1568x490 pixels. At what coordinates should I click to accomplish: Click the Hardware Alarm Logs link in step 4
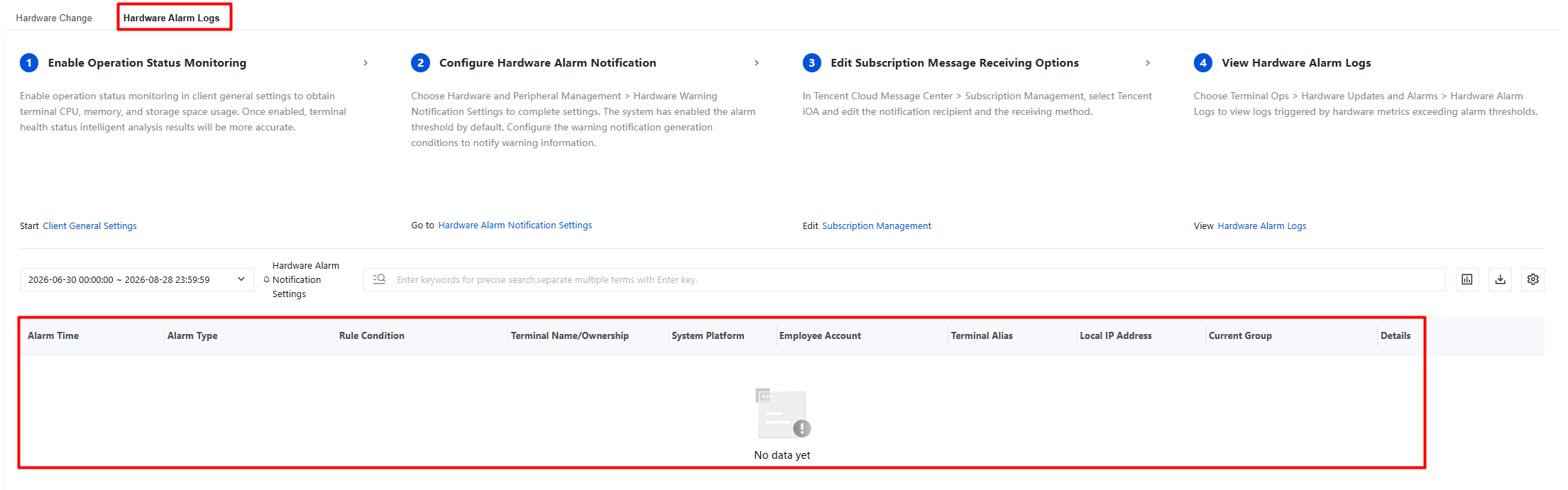pyautogui.click(x=1262, y=225)
